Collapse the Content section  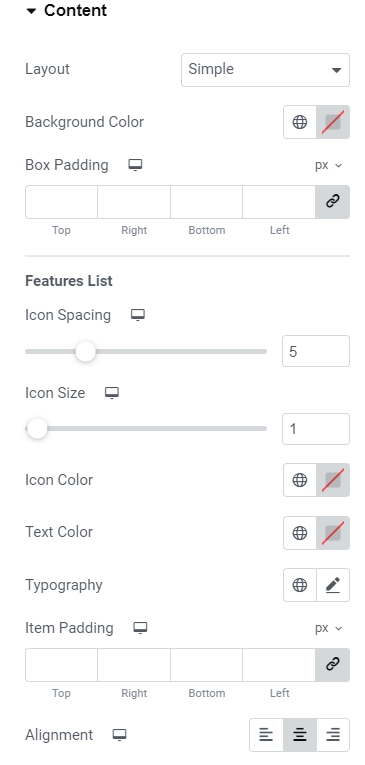[x=66, y=11]
